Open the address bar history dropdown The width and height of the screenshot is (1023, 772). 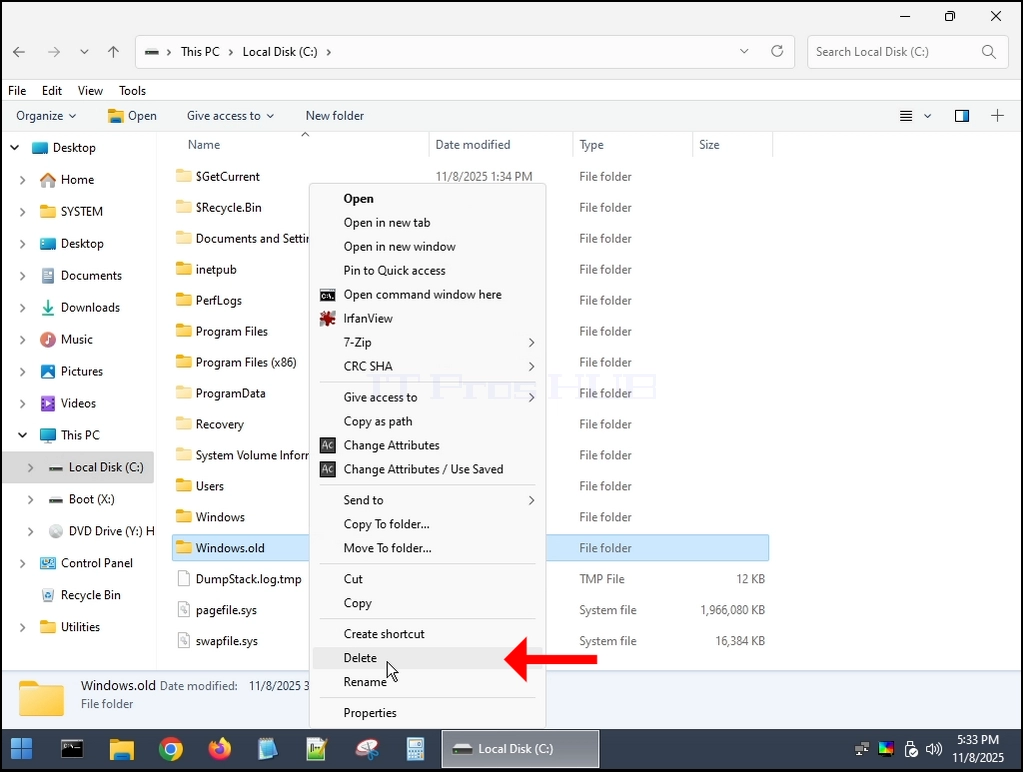pyautogui.click(x=744, y=51)
